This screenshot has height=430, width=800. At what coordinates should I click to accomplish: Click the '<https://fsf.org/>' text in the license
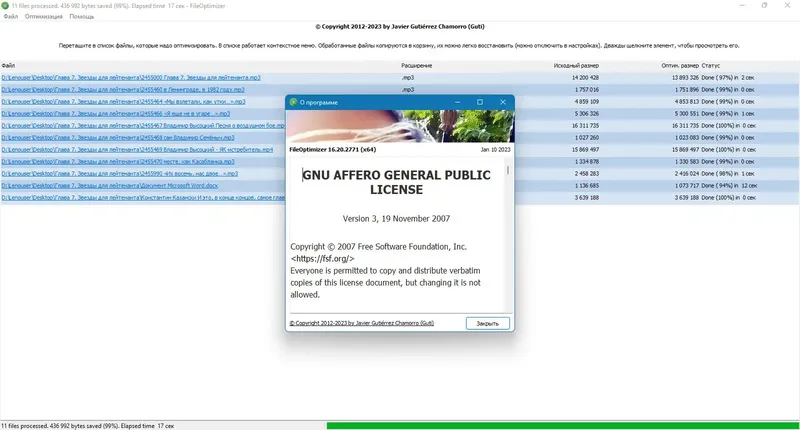click(322, 259)
